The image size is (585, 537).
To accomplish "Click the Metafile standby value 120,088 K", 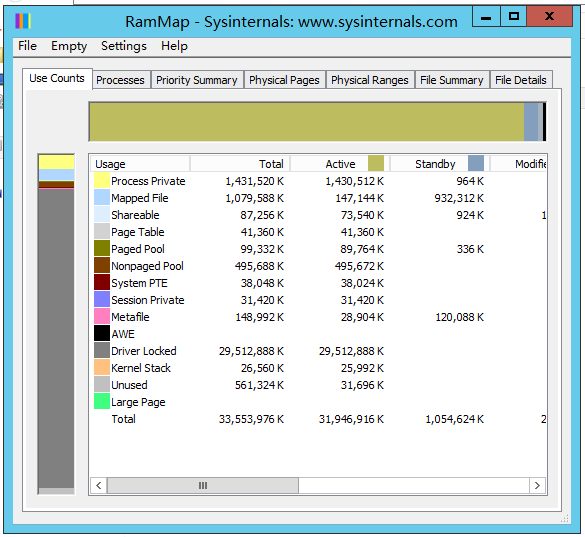I will coord(459,317).
